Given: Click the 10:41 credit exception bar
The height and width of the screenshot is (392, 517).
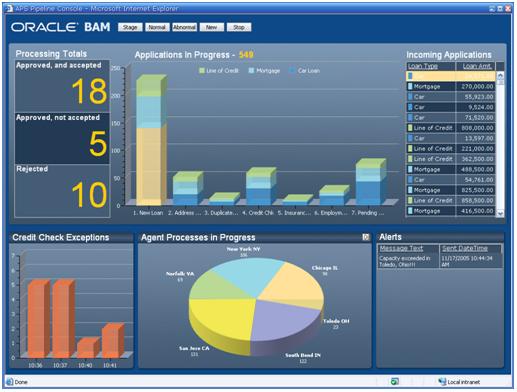Looking at the screenshot, I should coord(113,341).
